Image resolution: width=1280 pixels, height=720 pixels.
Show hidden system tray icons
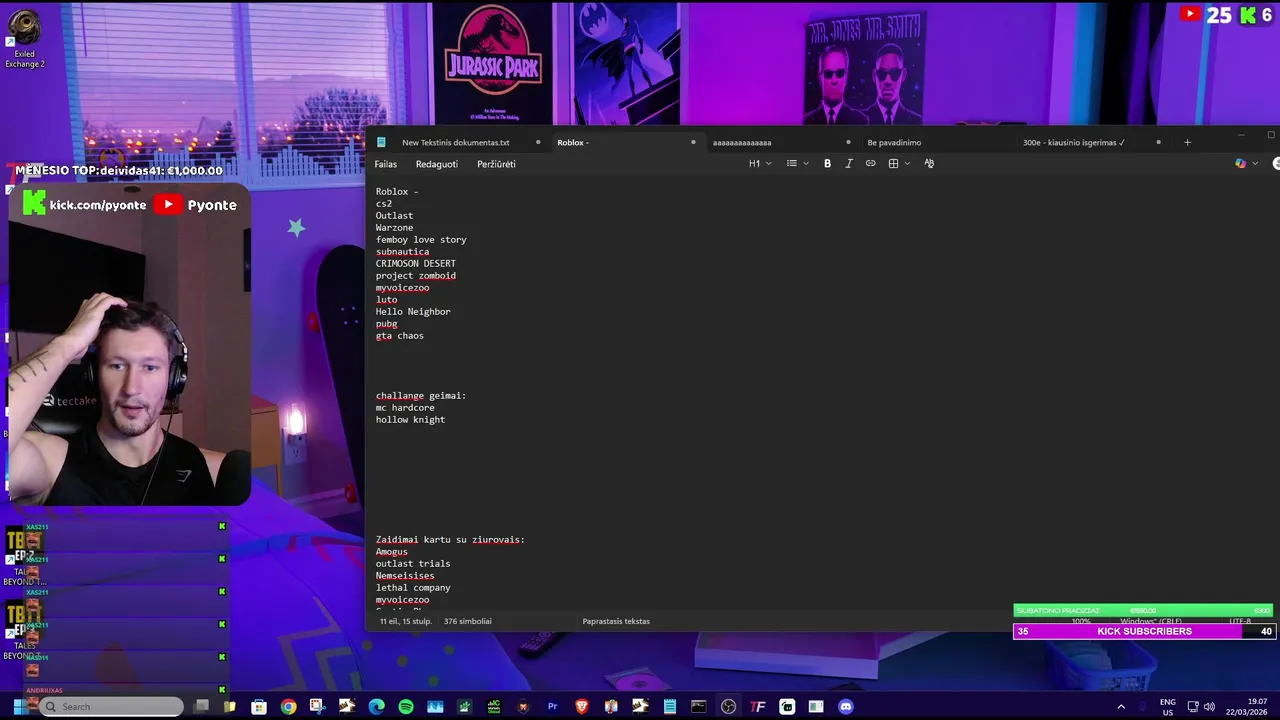click(x=1121, y=707)
